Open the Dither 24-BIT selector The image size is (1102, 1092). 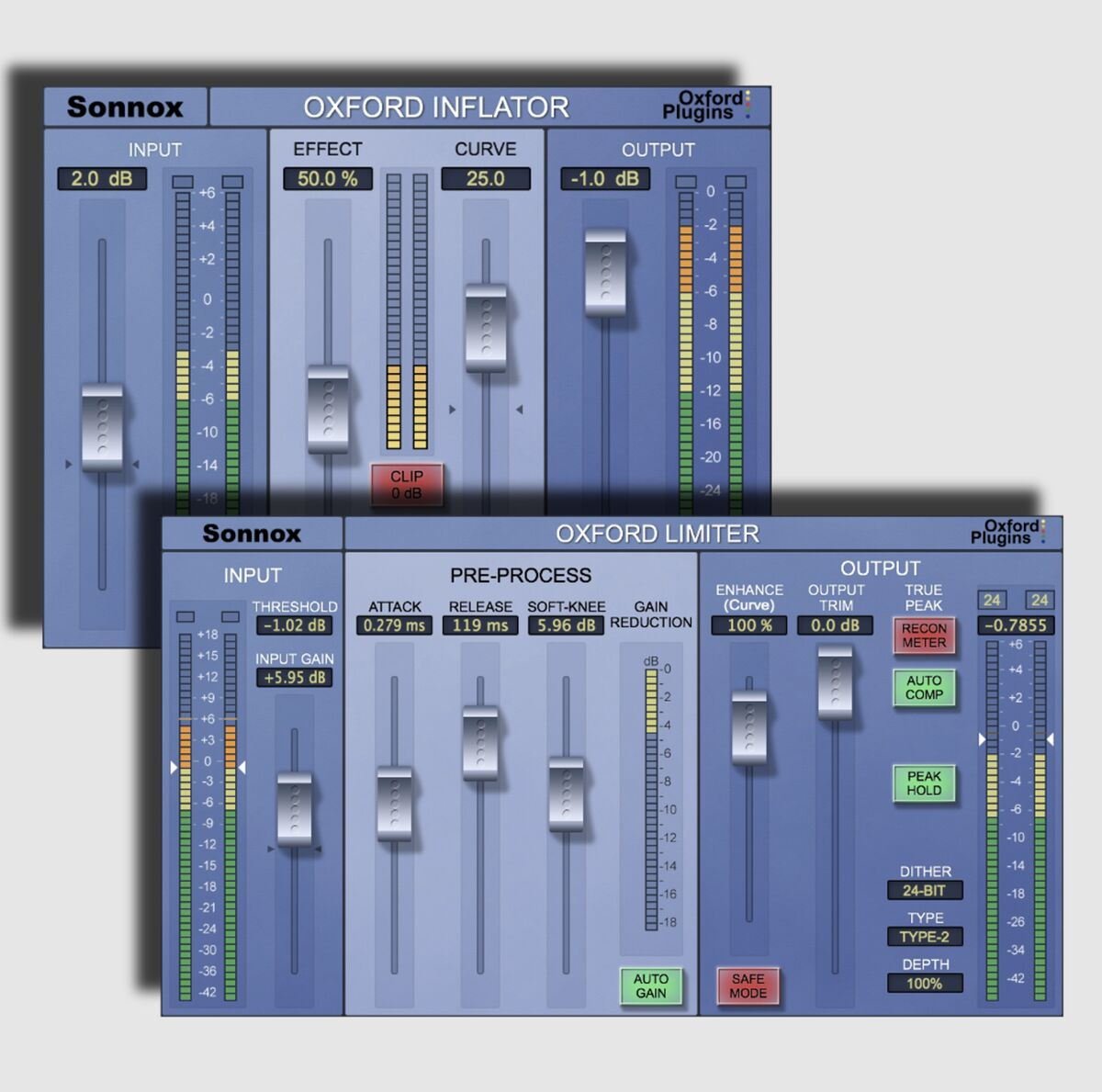[x=924, y=891]
